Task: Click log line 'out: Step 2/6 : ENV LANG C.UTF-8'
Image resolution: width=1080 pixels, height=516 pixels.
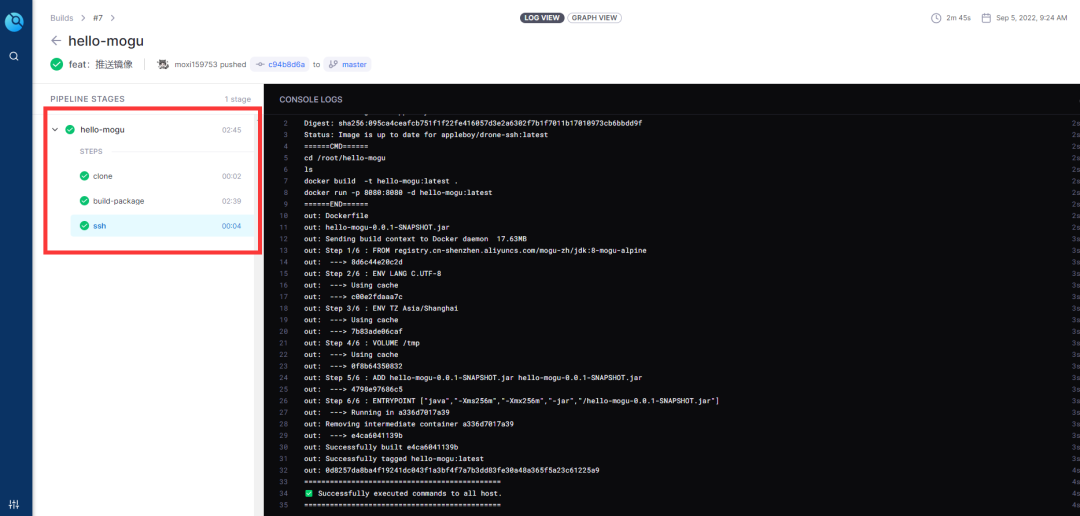Action: point(373,274)
